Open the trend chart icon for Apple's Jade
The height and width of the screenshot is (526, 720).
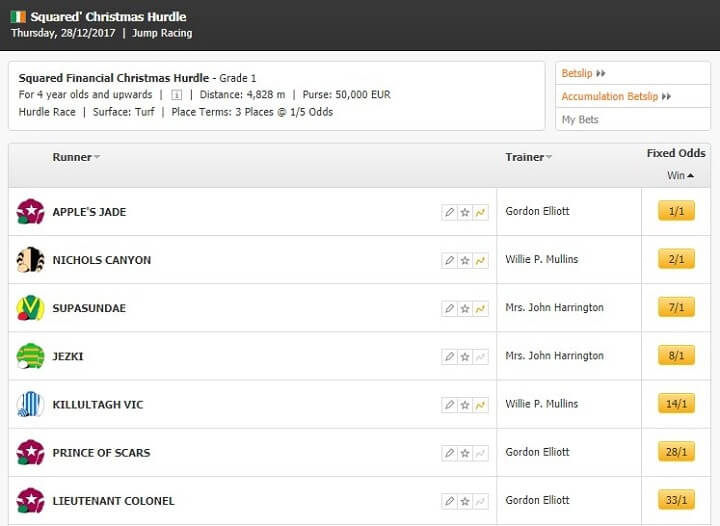coord(480,212)
